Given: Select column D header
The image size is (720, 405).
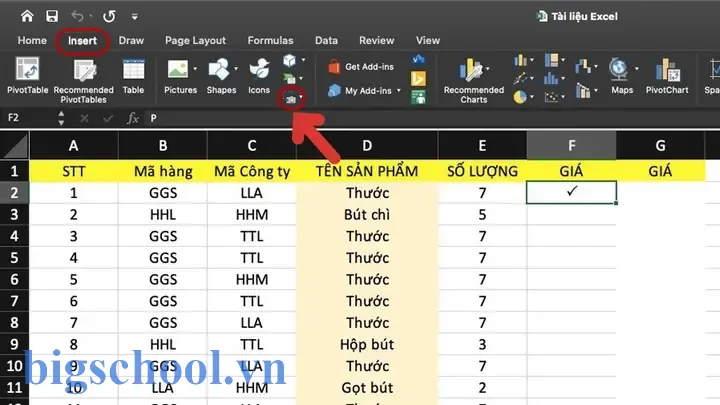Looking at the screenshot, I should [x=367, y=146].
